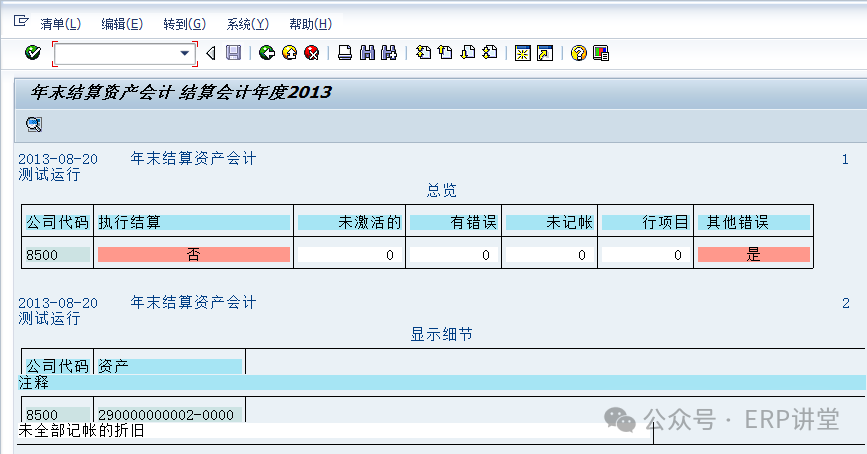This screenshot has width=867, height=454.
Task: Click the 资产 column header in detail table
Action: pos(169,366)
